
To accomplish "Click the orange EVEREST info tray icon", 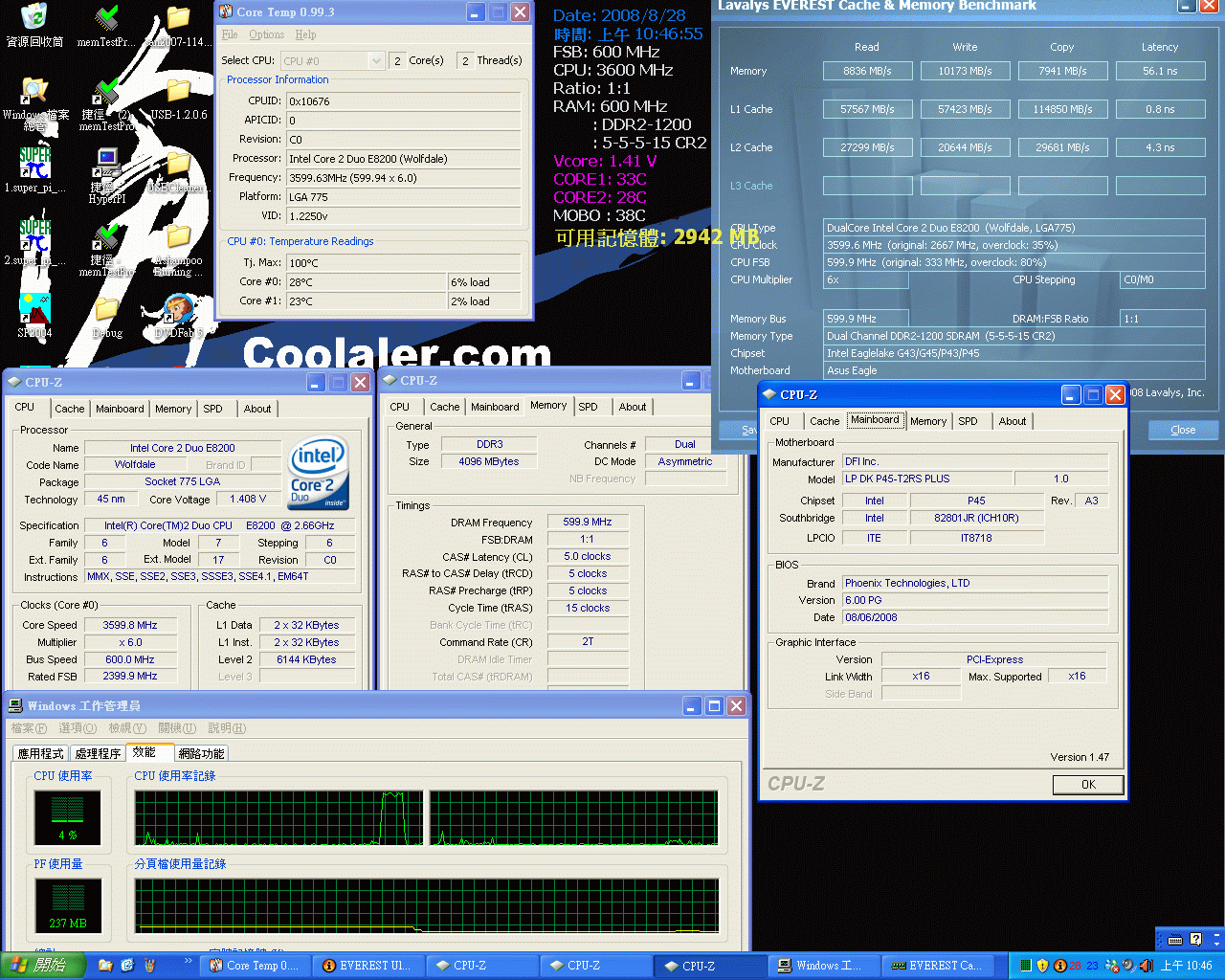I will [1058, 966].
